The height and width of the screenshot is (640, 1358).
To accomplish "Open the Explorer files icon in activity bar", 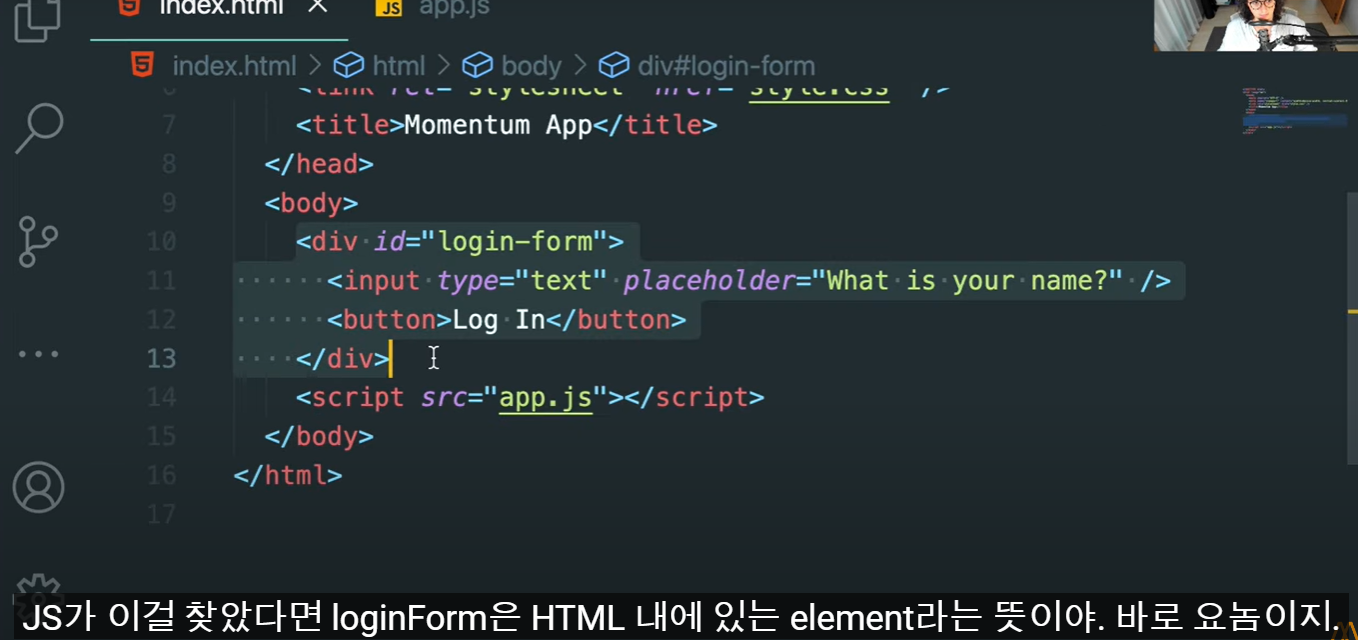I will pyautogui.click(x=39, y=18).
